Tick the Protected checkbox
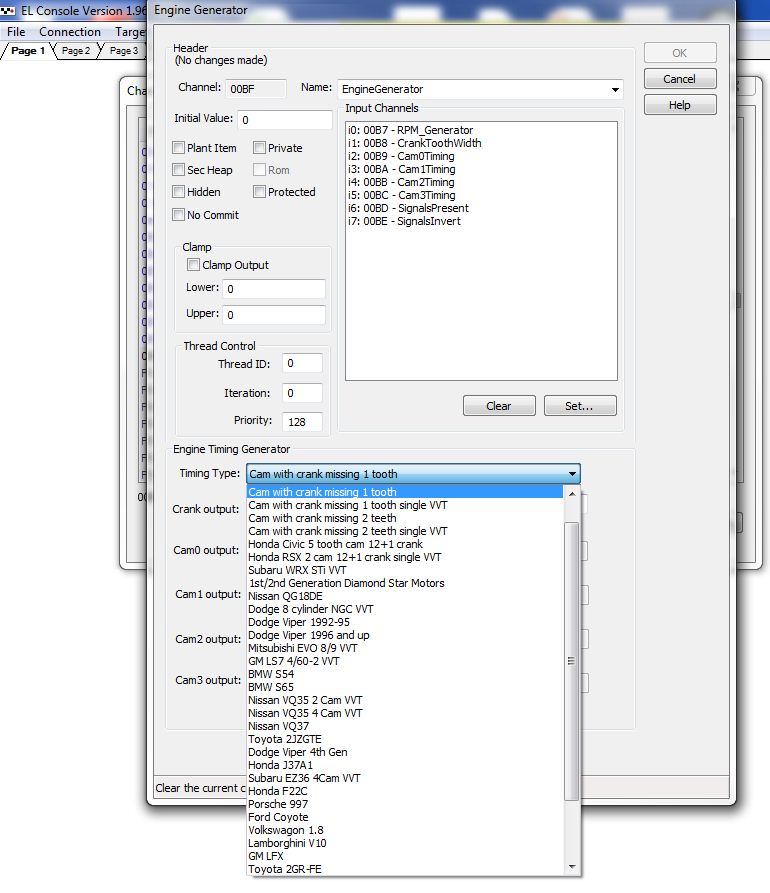The width and height of the screenshot is (770, 893). pos(260,192)
